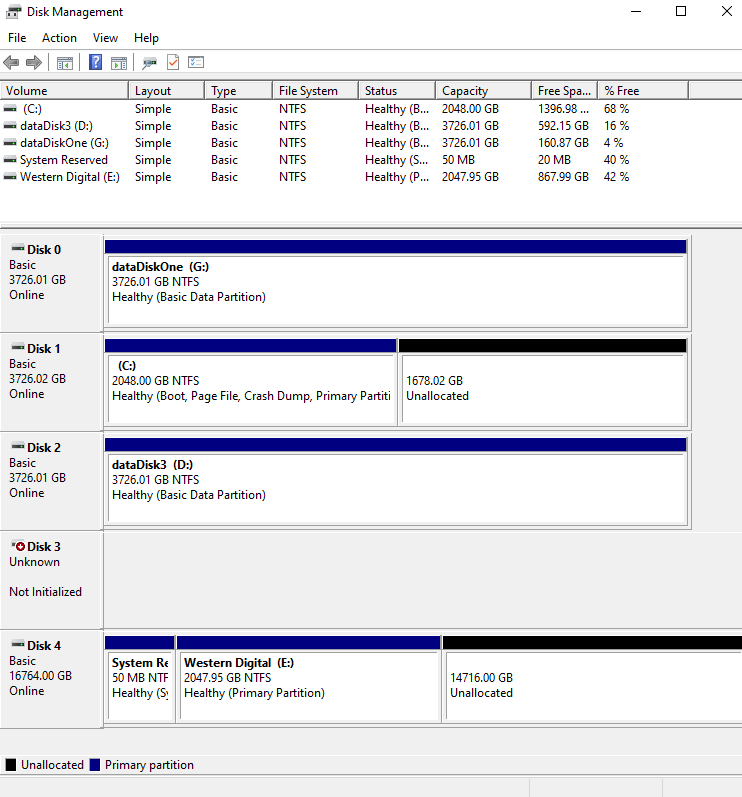
Task: Click the drive icon beside dataDiskOne (G:)
Action: click(x=10, y=143)
